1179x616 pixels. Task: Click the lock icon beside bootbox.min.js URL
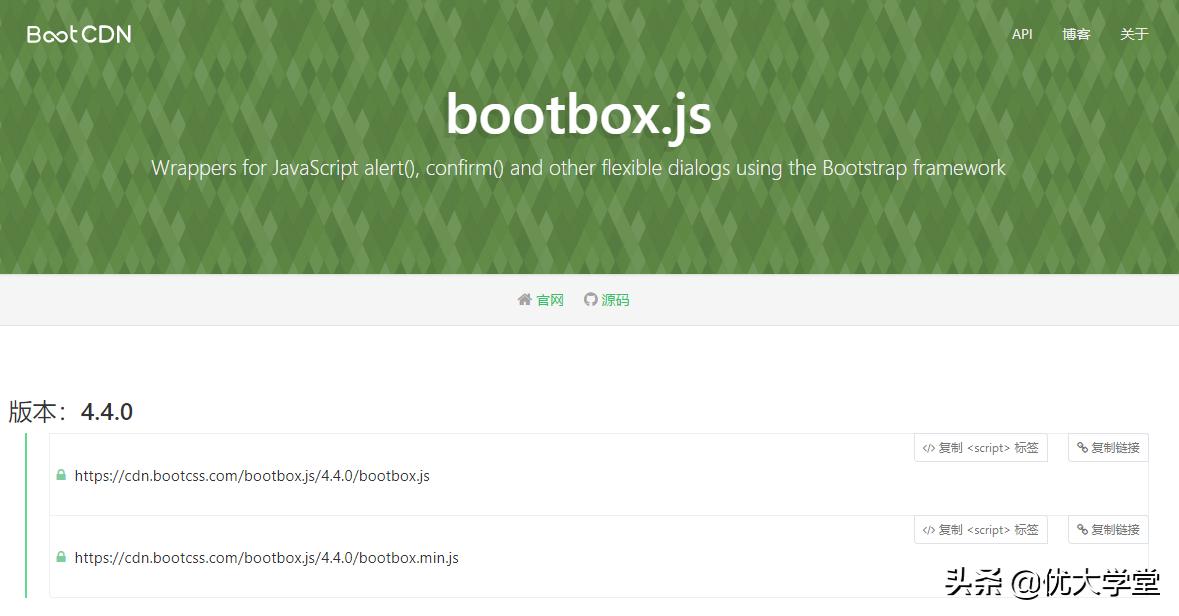[x=61, y=557]
